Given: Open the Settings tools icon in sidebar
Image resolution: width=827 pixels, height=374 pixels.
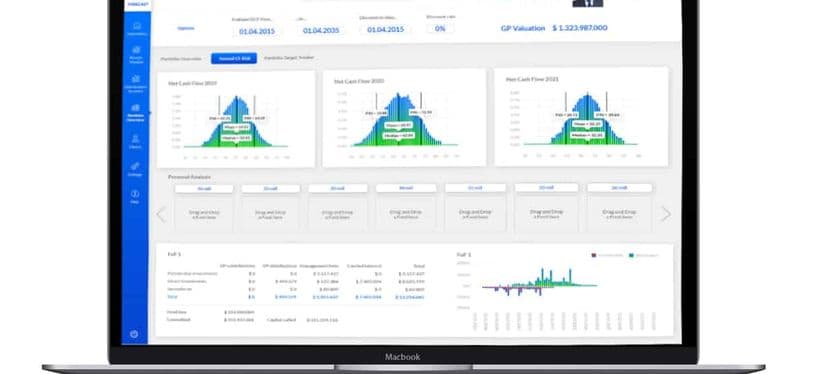Looking at the screenshot, I should point(135,169).
